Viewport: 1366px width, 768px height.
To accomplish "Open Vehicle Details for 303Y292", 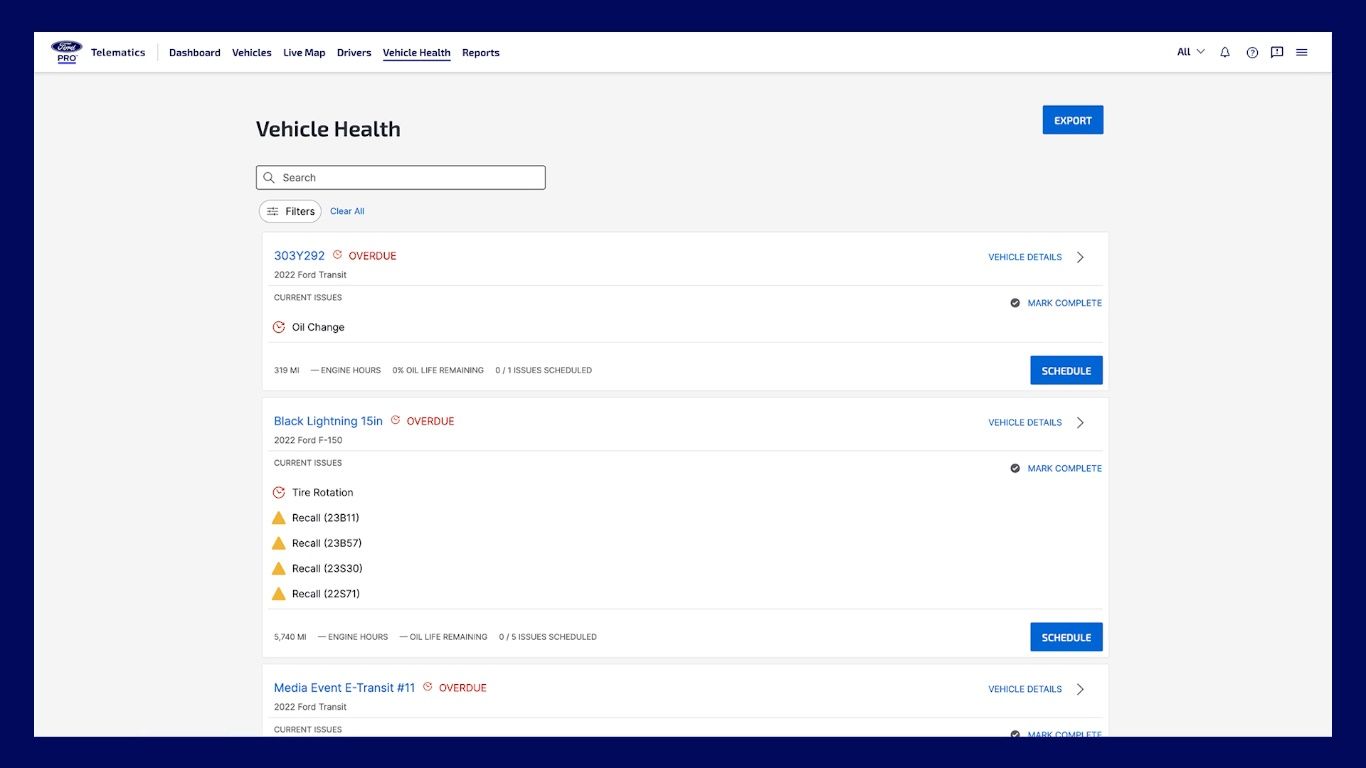I will tap(1025, 257).
